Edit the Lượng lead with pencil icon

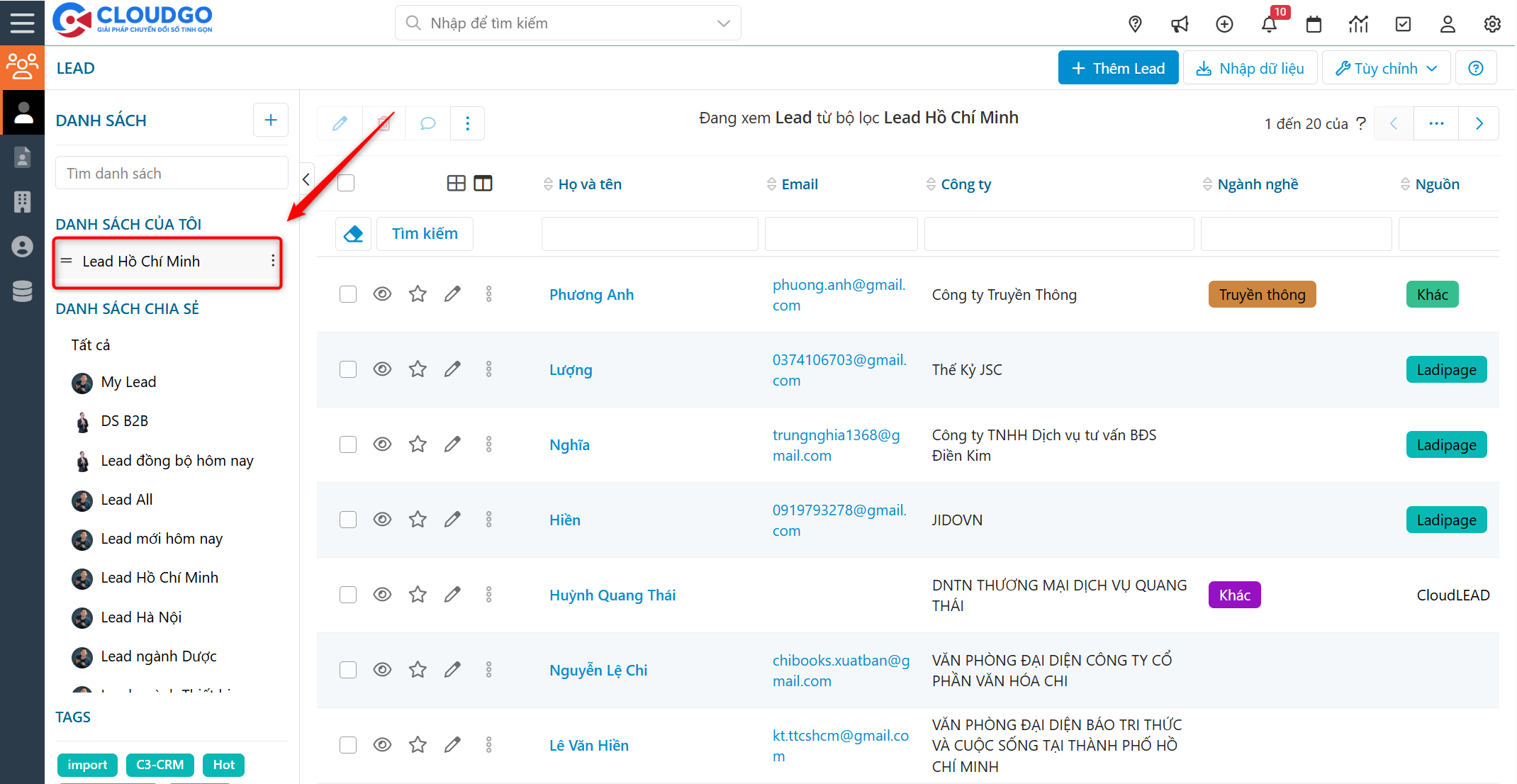pyautogui.click(x=452, y=369)
